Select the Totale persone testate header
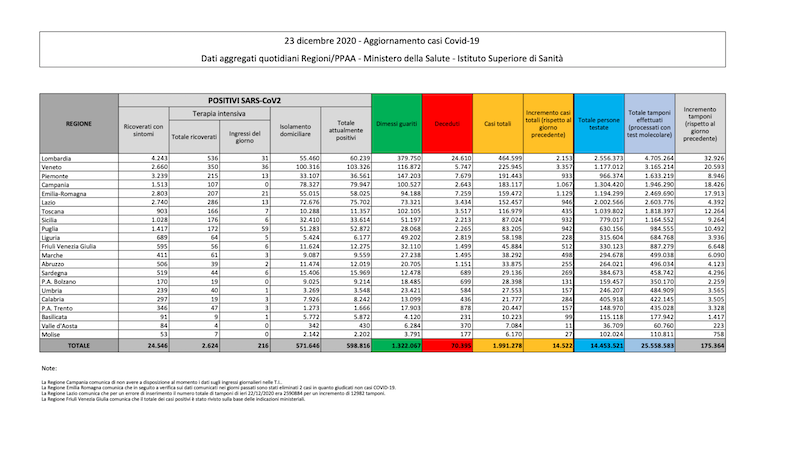This screenshot has height=453, width=800. pos(600,124)
